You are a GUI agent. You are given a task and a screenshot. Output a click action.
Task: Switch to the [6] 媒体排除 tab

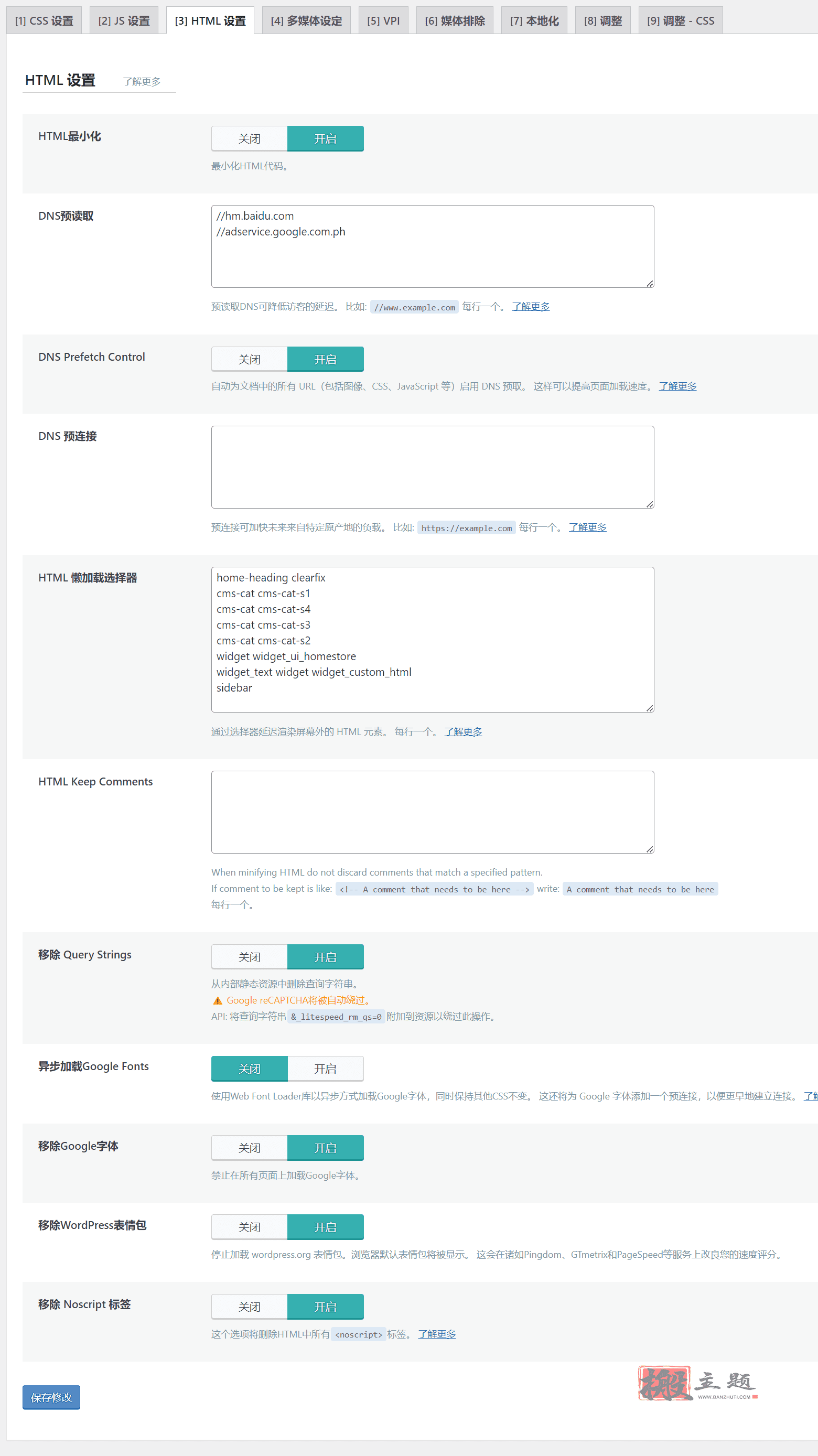pyautogui.click(x=455, y=21)
